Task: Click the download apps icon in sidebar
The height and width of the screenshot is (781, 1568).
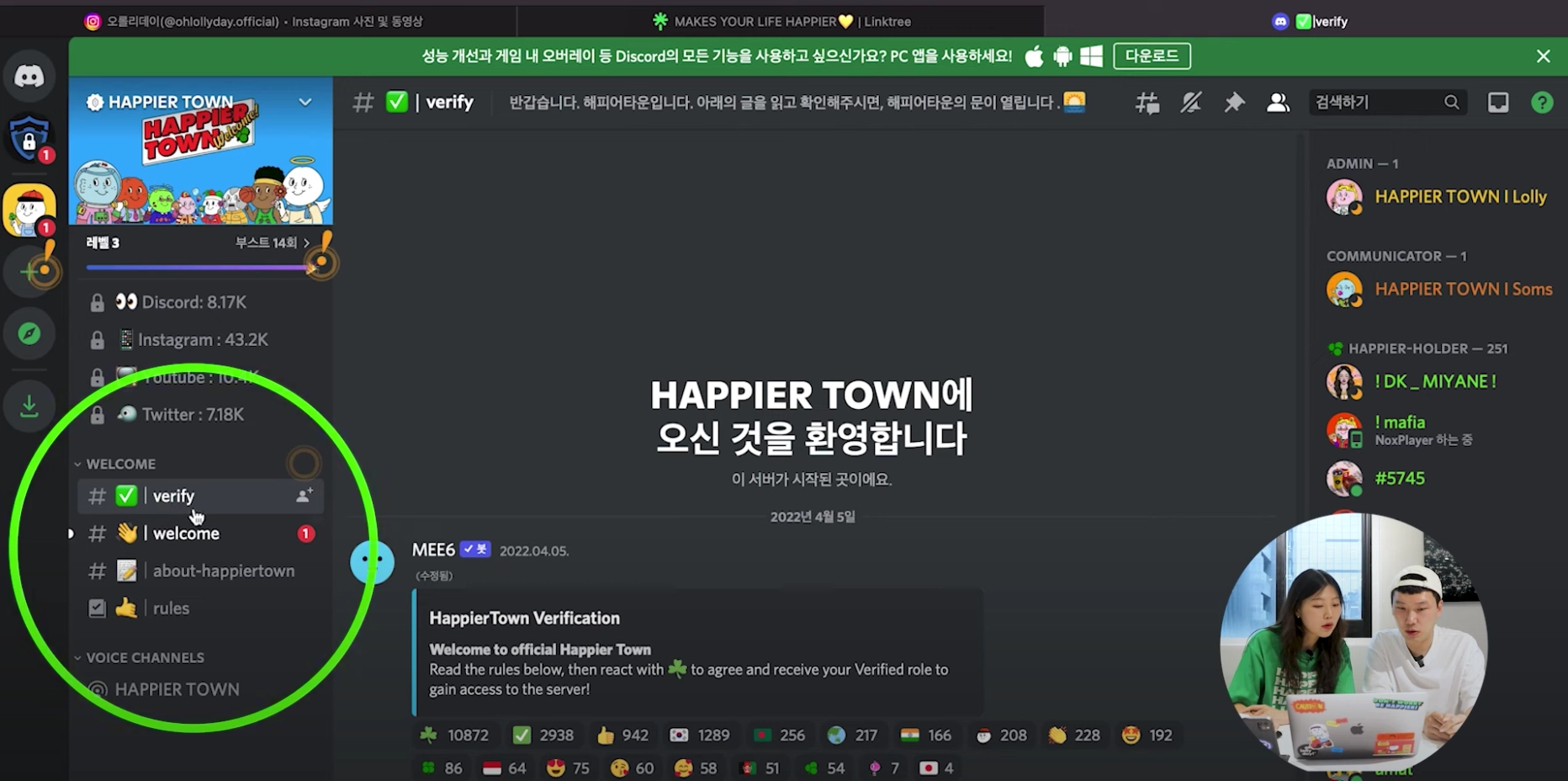Action: point(29,406)
